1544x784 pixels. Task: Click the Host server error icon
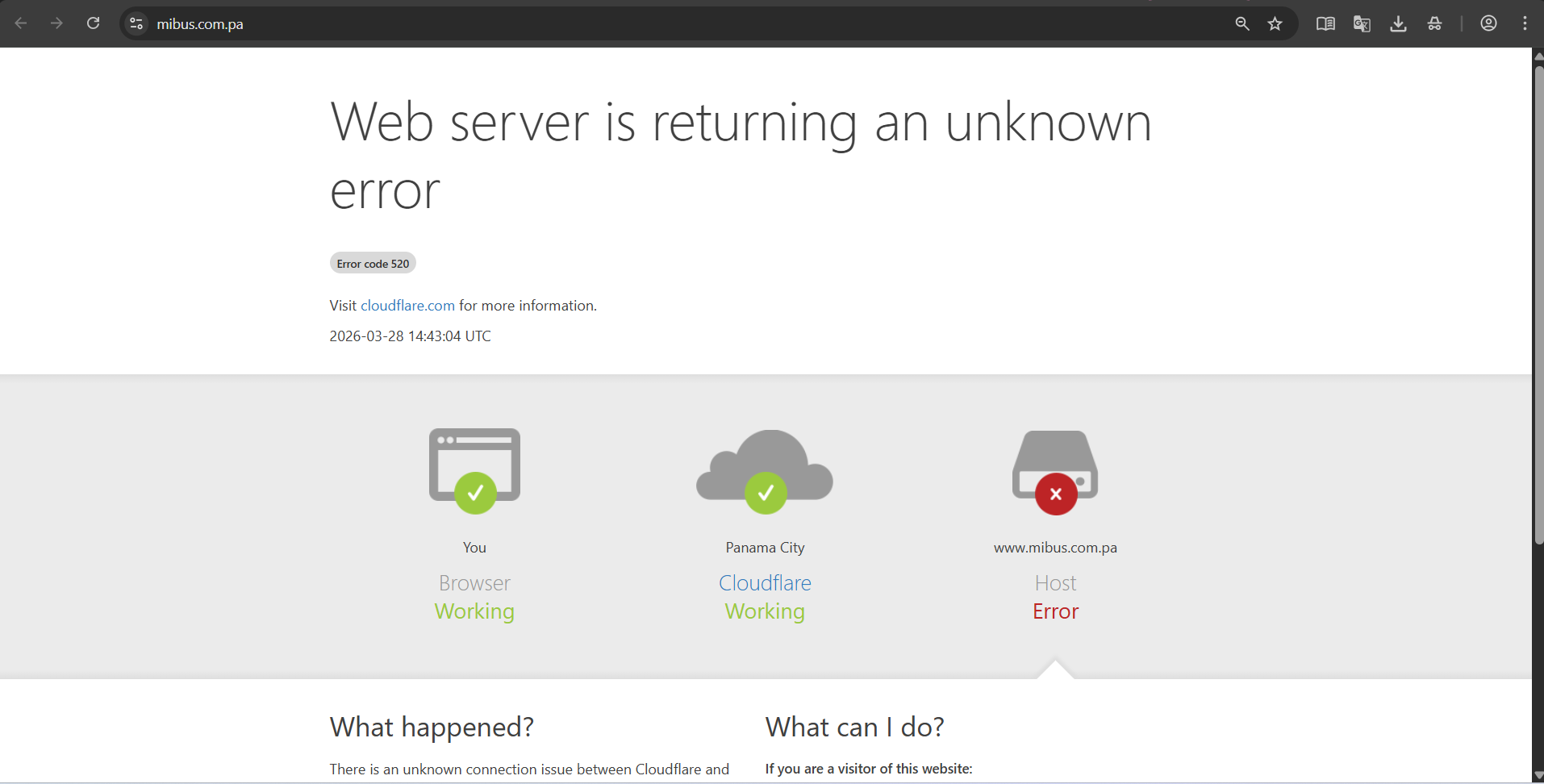point(1055,473)
